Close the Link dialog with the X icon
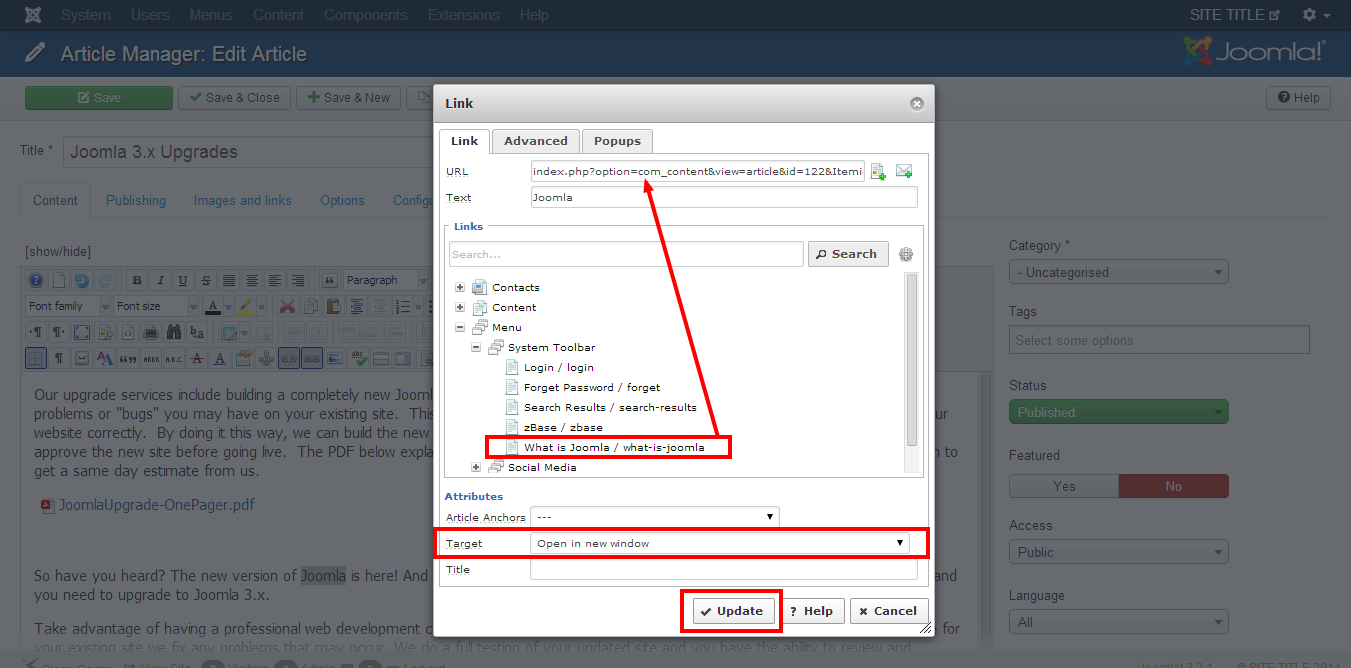This screenshot has width=1351, height=668. (x=916, y=103)
